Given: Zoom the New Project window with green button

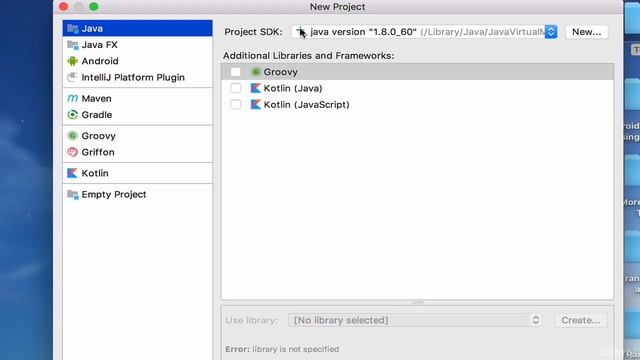Looking at the screenshot, I should click(x=94, y=7).
